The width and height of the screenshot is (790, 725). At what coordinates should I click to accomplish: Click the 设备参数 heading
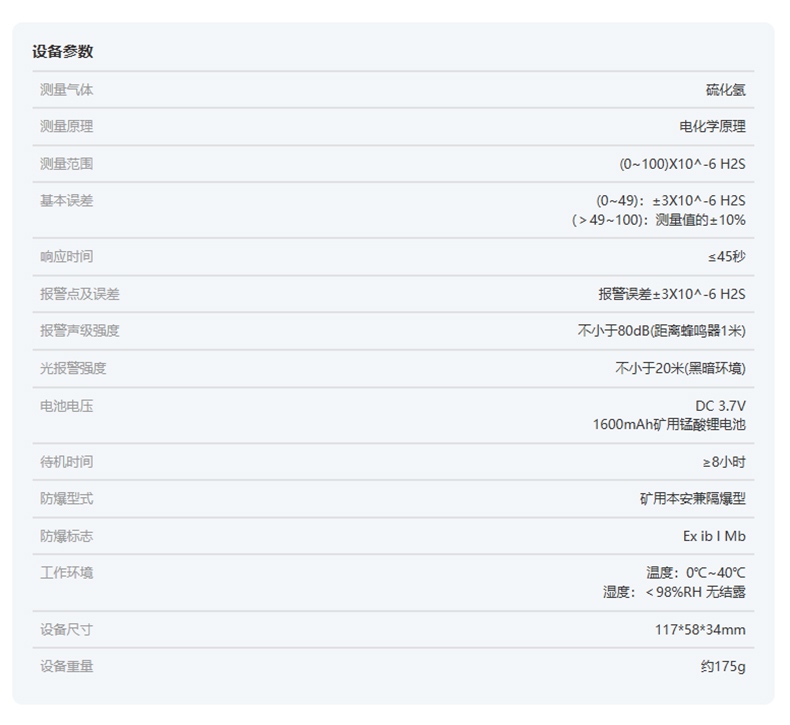62,52
